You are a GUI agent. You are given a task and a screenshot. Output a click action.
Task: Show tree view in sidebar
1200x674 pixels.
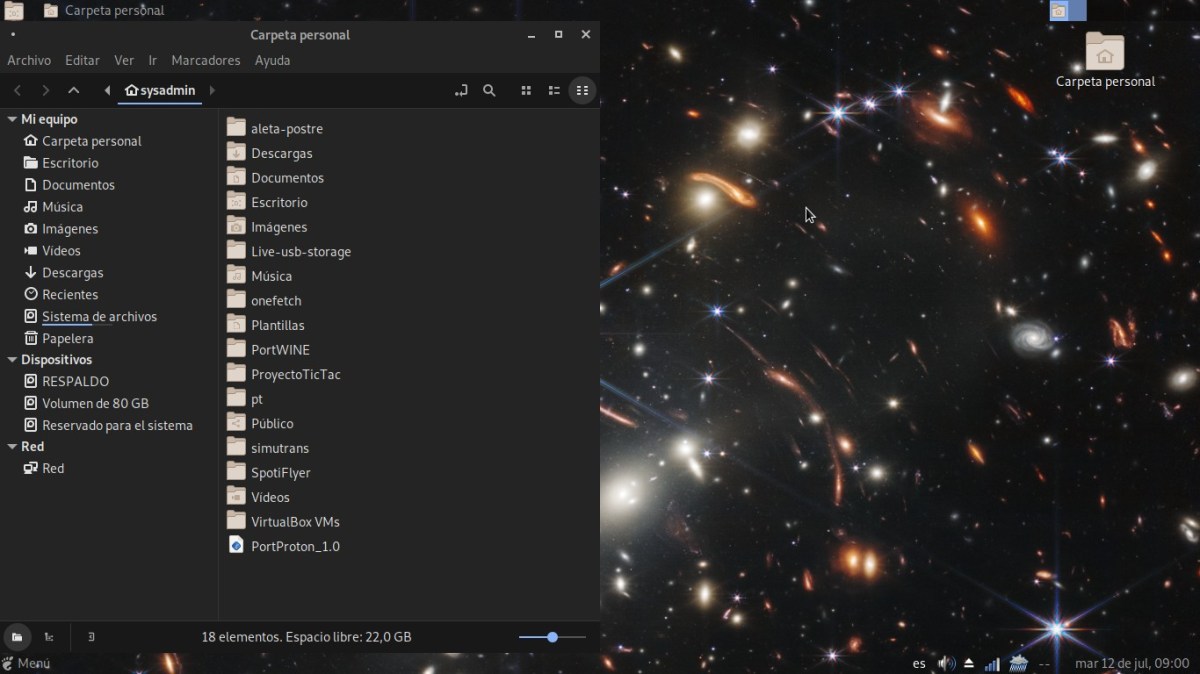[x=48, y=637]
